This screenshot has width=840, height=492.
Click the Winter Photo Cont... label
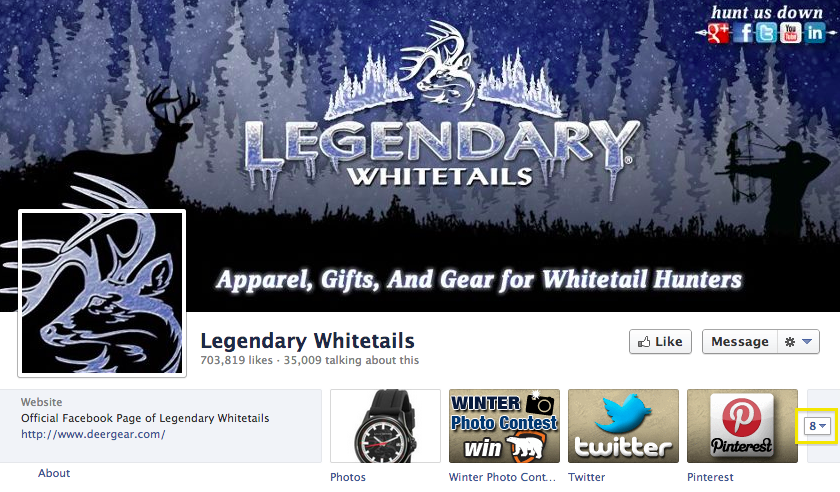(502, 477)
